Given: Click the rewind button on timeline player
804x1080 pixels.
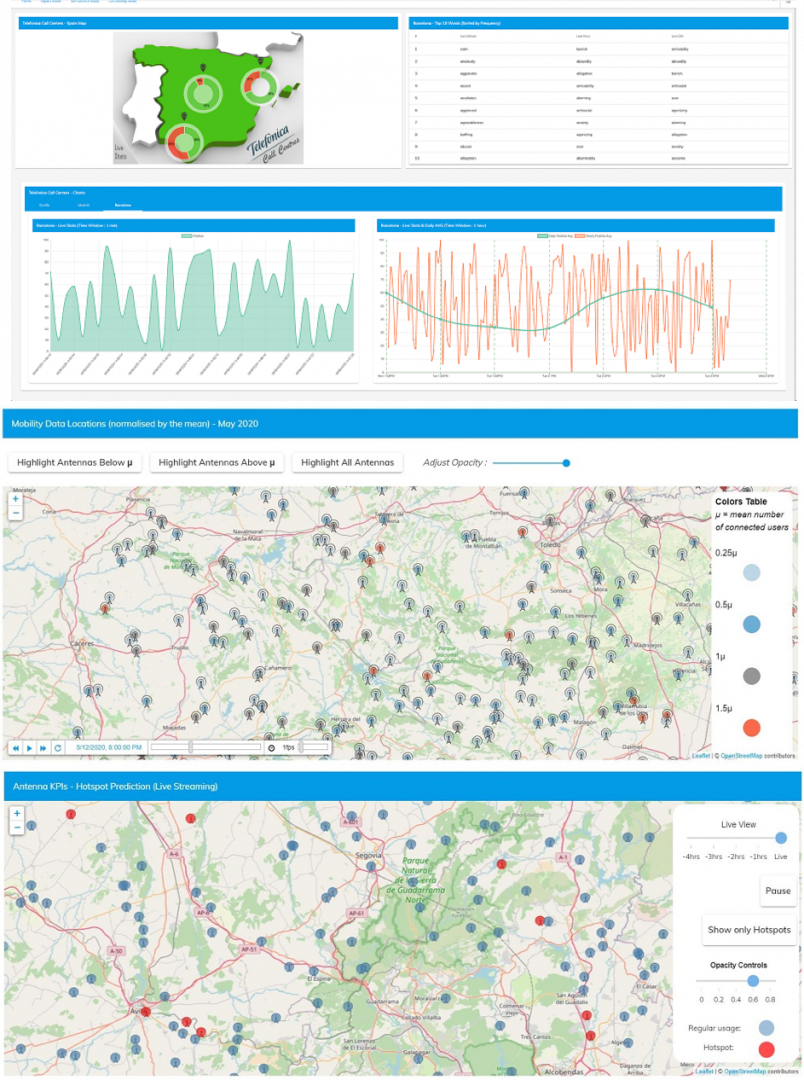Looking at the screenshot, I should (16, 748).
